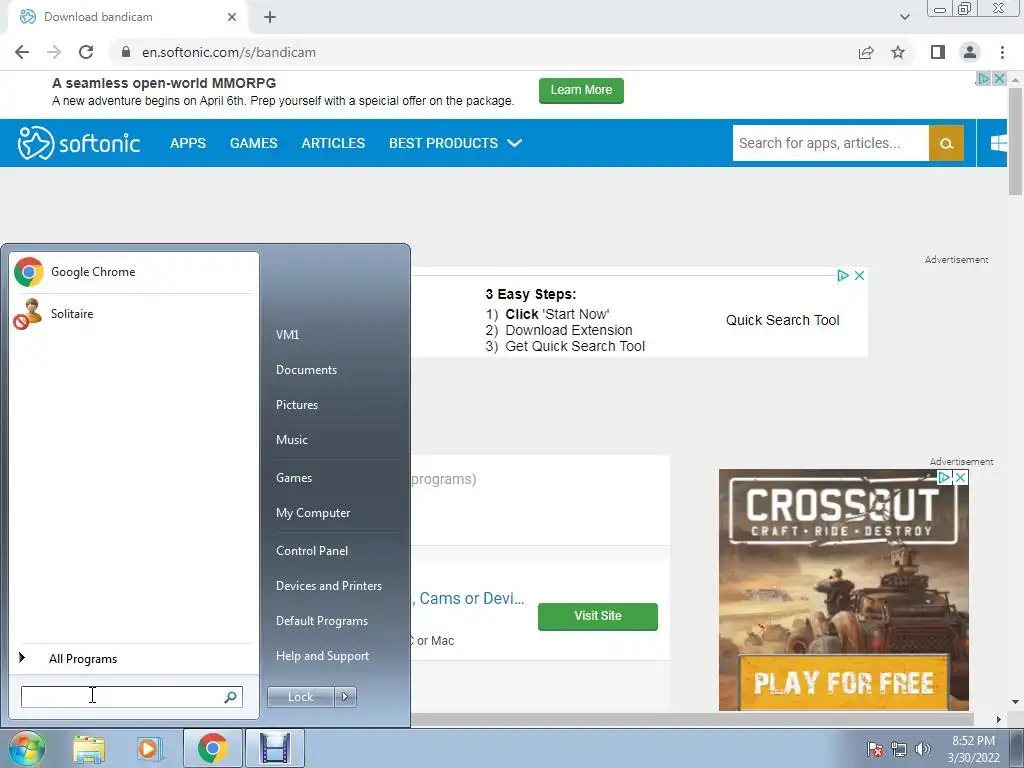This screenshot has height=768, width=1024.
Task: Open Default Programs from Start menu
Action: click(x=322, y=621)
